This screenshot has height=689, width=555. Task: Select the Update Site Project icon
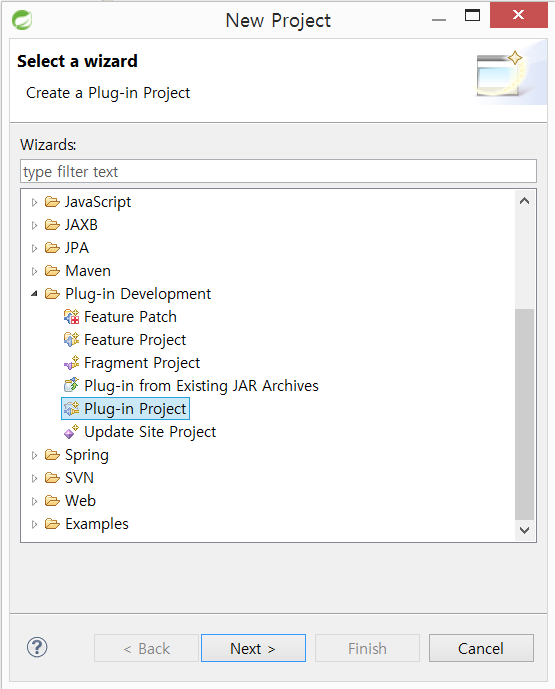[72, 432]
